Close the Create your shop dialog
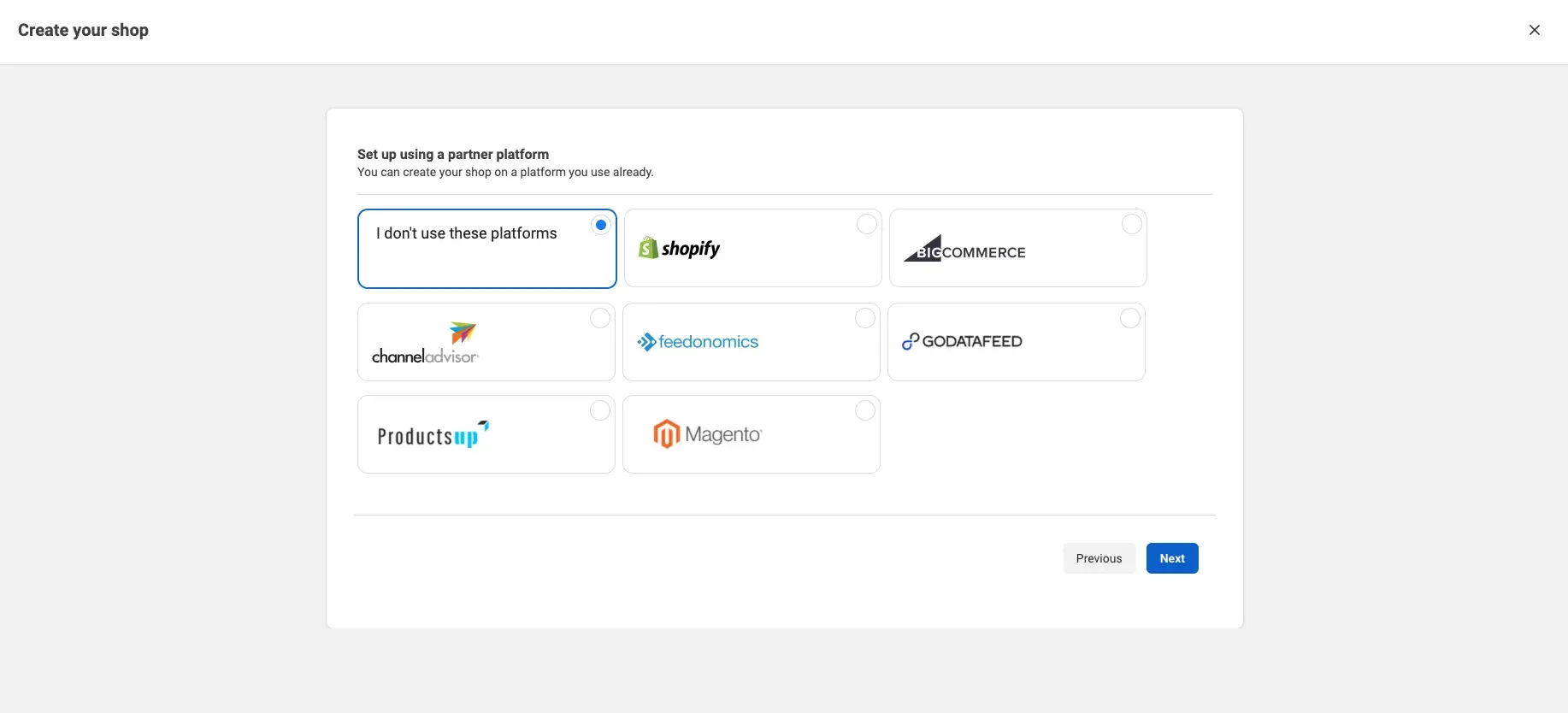The height and width of the screenshot is (713, 1568). 1535,30
